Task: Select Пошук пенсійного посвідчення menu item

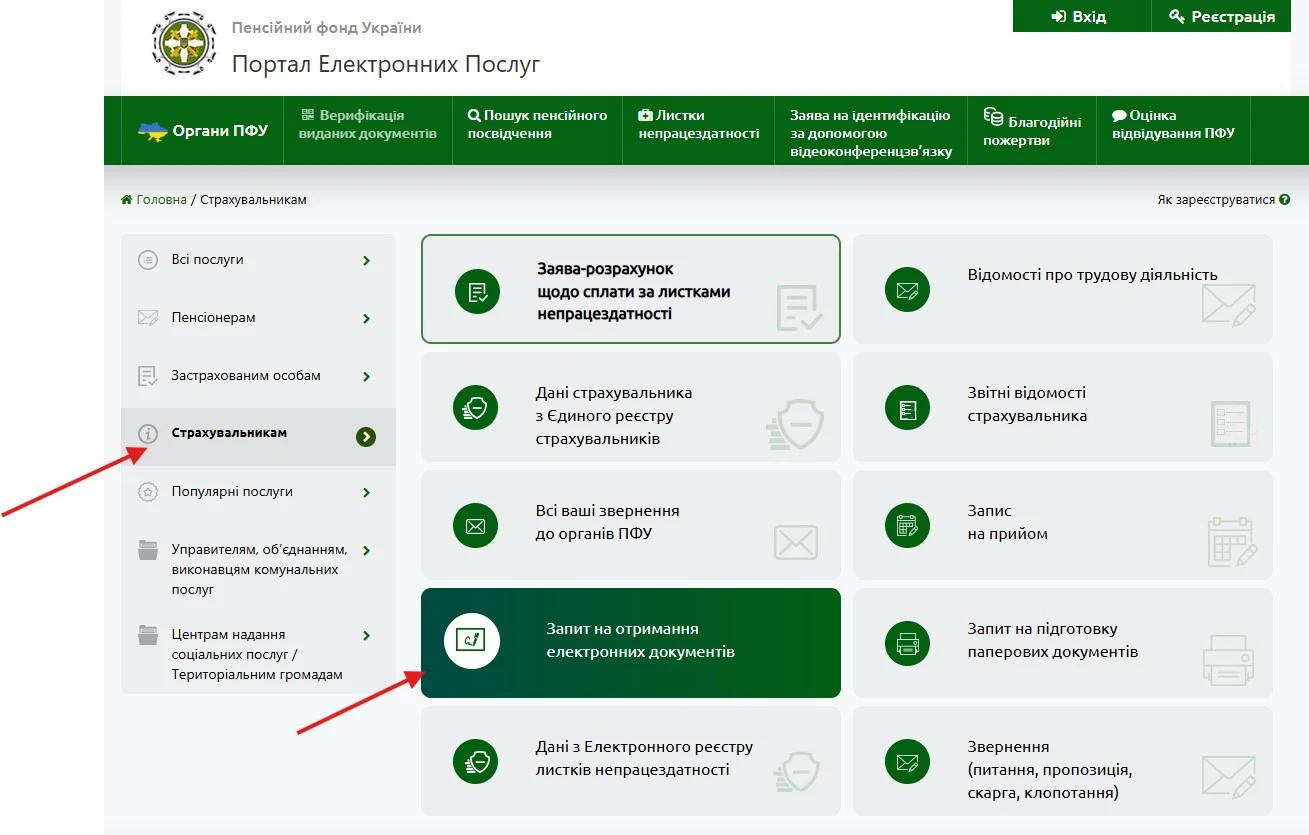Action: click(537, 125)
